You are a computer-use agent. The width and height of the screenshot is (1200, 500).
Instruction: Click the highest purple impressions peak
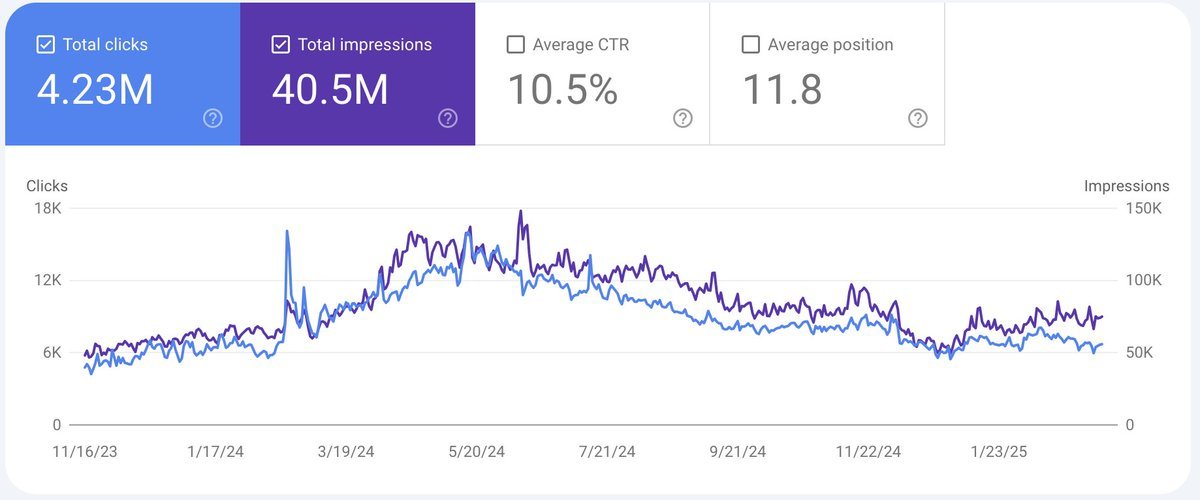coord(521,212)
